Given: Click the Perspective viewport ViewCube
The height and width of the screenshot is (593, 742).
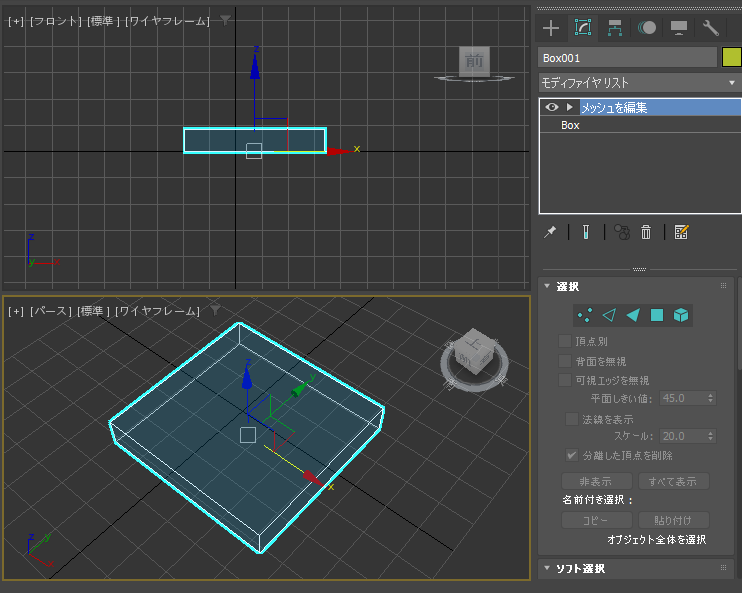Looking at the screenshot, I should [475, 360].
